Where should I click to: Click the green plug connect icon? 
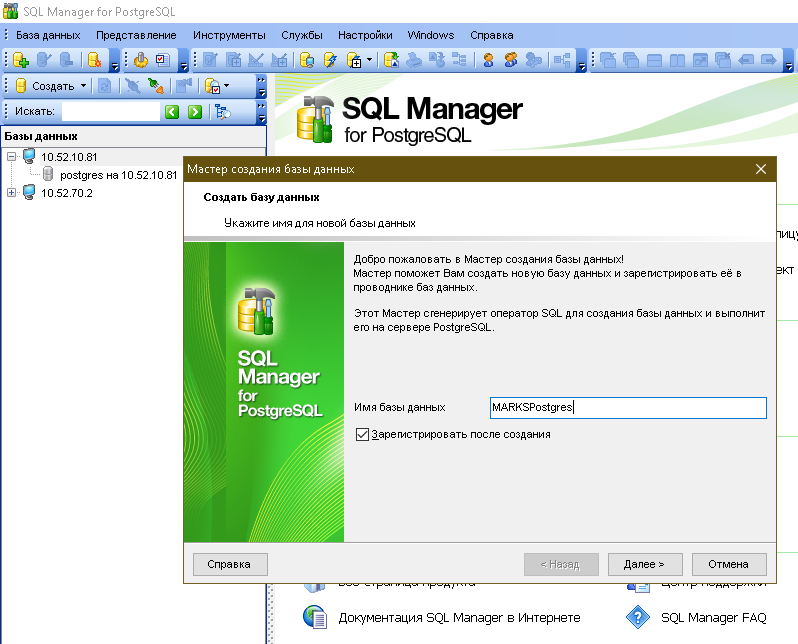[x=156, y=86]
